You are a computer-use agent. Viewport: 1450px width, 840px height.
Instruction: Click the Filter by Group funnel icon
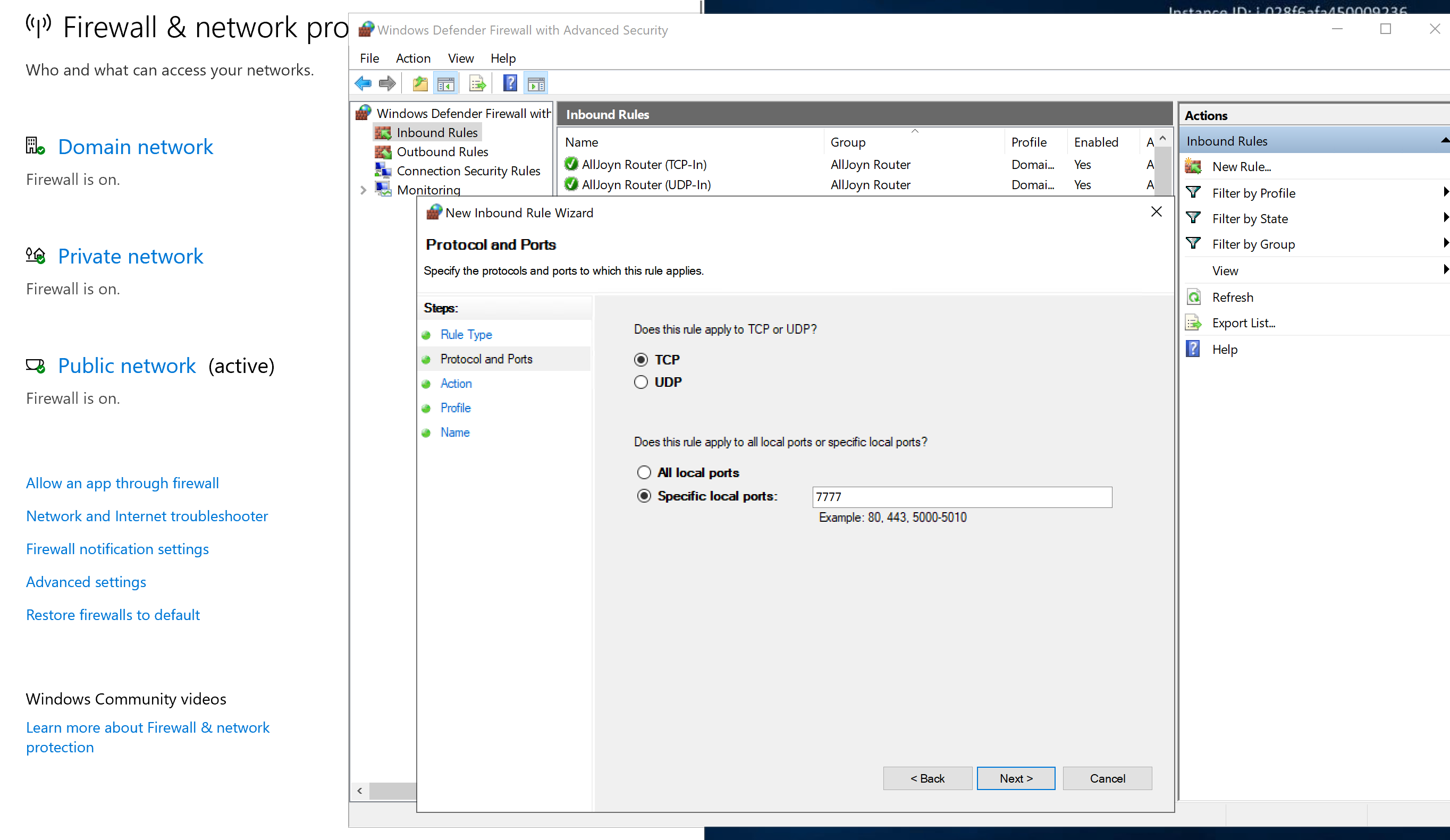point(1193,244)
